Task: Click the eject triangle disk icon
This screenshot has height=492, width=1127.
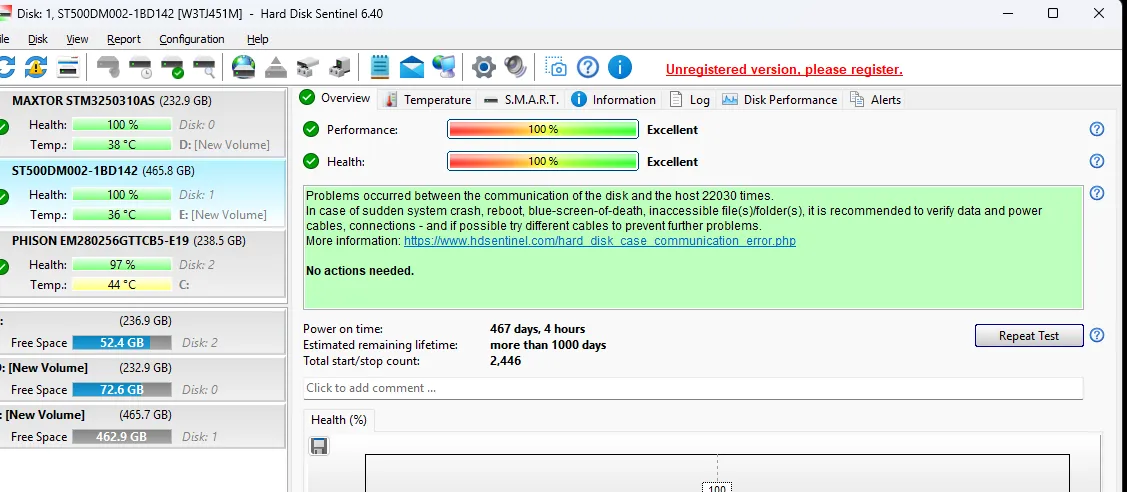Action: [x=276, y=68]
